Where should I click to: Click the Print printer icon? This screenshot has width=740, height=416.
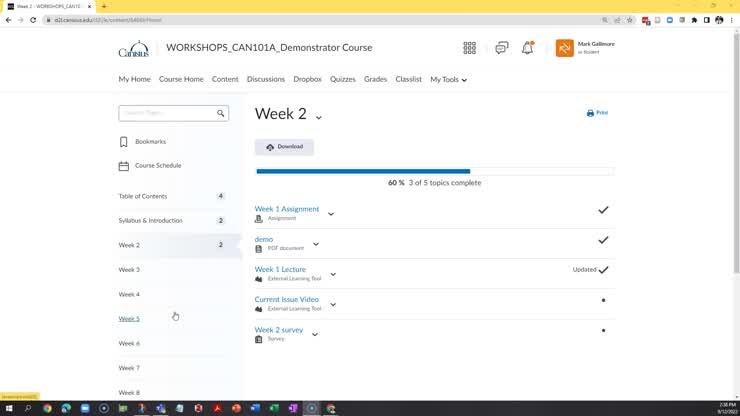[x=590, y=113]
